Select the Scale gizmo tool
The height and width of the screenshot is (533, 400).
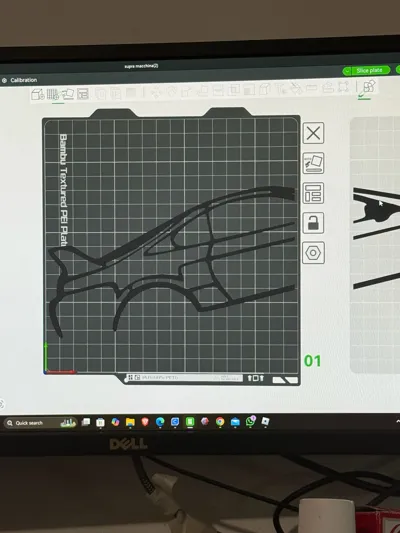pyautogui.click(x=186, y=91)
